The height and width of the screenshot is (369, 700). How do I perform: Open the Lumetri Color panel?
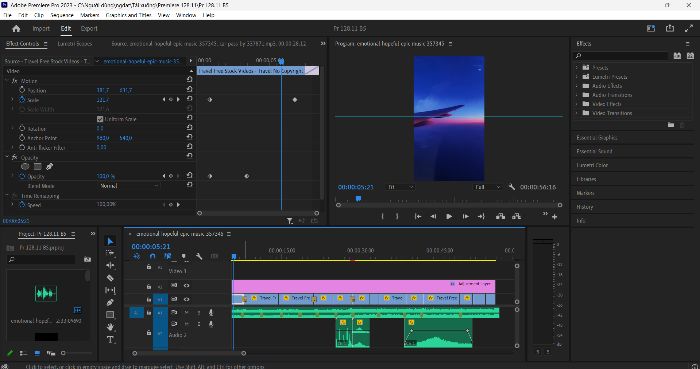592,165
